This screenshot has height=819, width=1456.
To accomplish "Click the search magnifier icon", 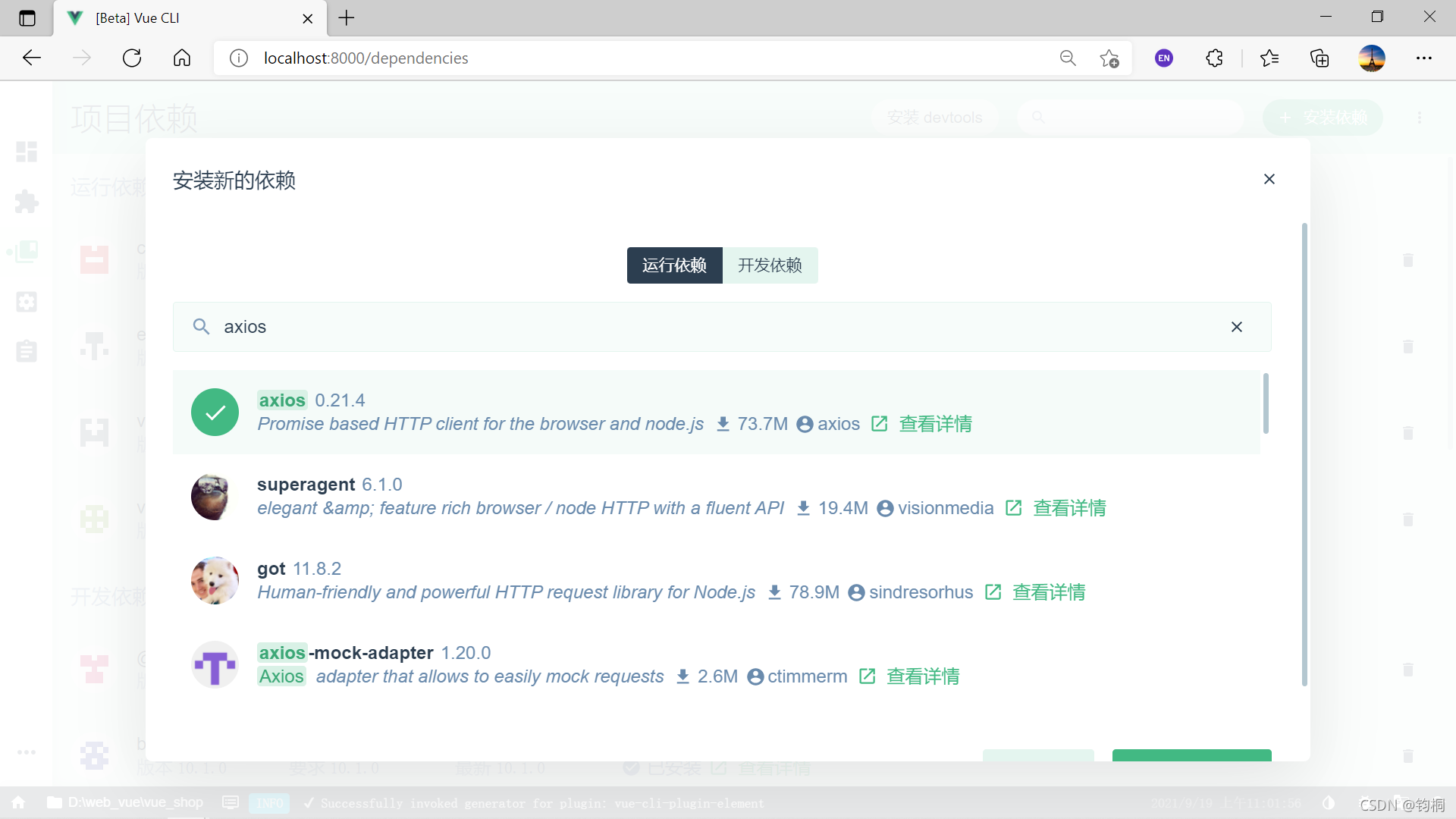I will (x=201, y=327).
